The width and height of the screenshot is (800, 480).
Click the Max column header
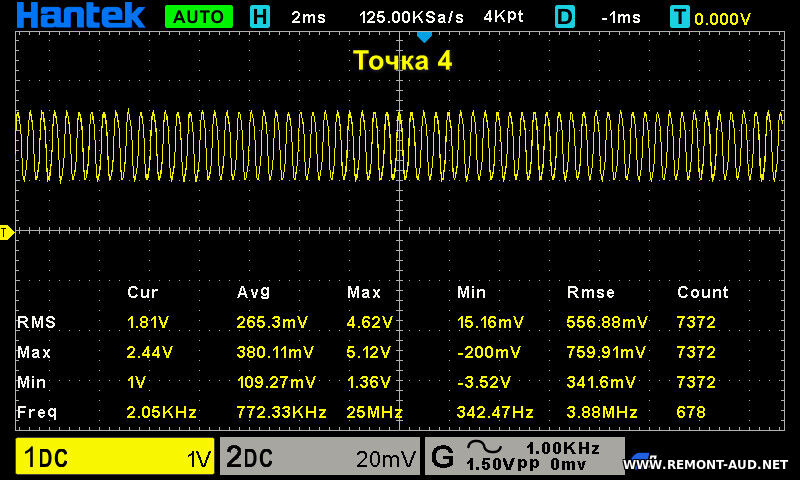tap(364, 292)
